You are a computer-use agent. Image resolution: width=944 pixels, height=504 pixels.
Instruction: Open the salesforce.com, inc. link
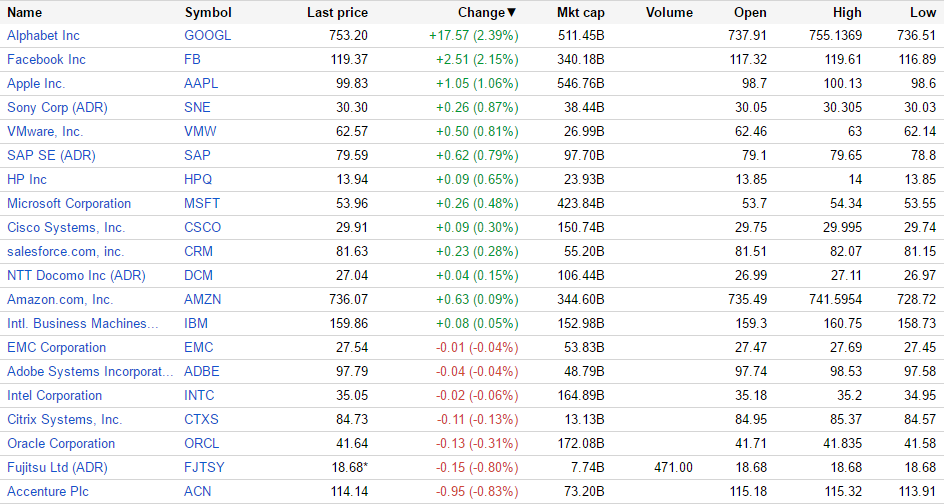tap(66, 251)
